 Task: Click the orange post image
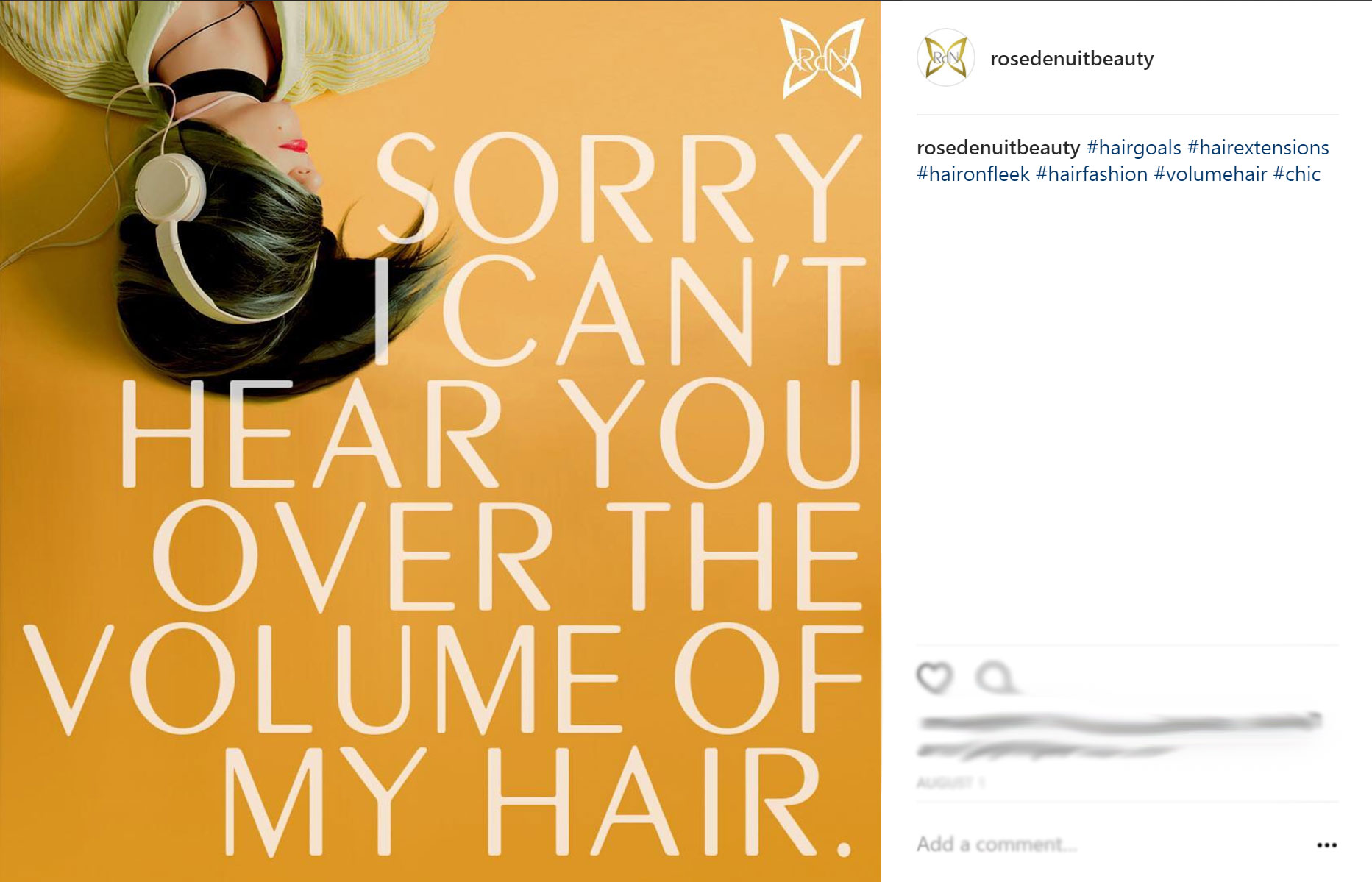pos(440,441)
